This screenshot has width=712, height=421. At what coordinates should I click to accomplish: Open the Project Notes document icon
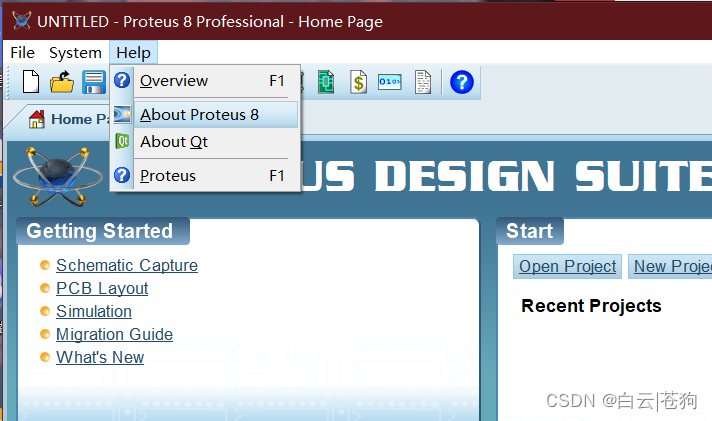[x=423, y=82]
